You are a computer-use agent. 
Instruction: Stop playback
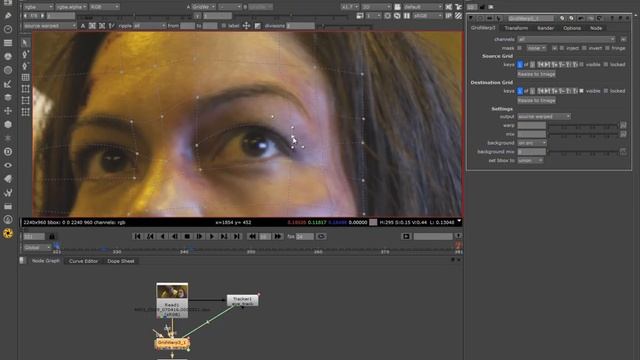click(187, 236)
